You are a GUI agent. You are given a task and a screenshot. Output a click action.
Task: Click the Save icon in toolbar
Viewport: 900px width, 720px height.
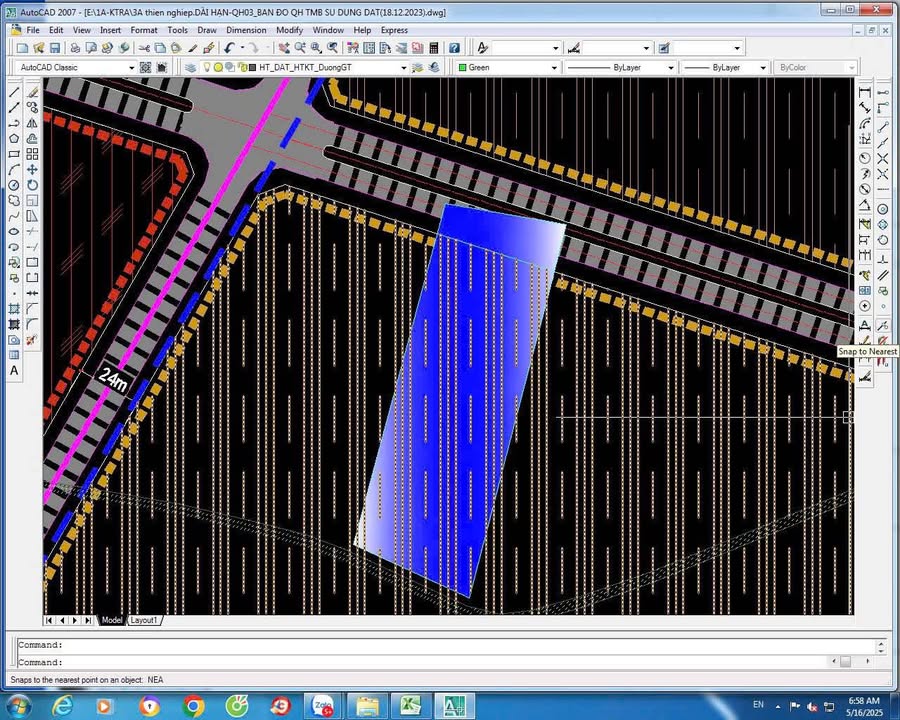click(54, 47)
